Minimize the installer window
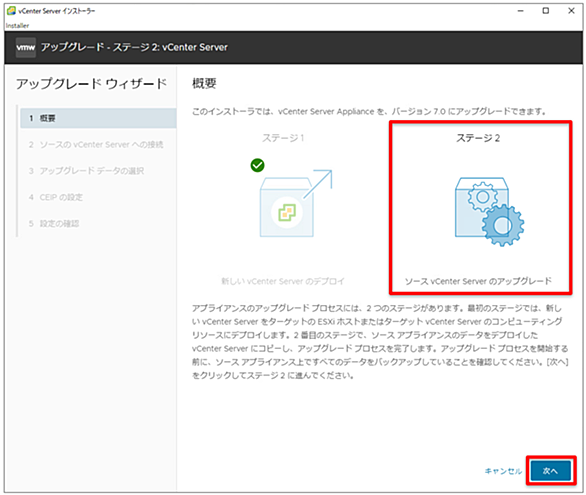586x495 pixels. pyautogui.click(x=520, y=11)
